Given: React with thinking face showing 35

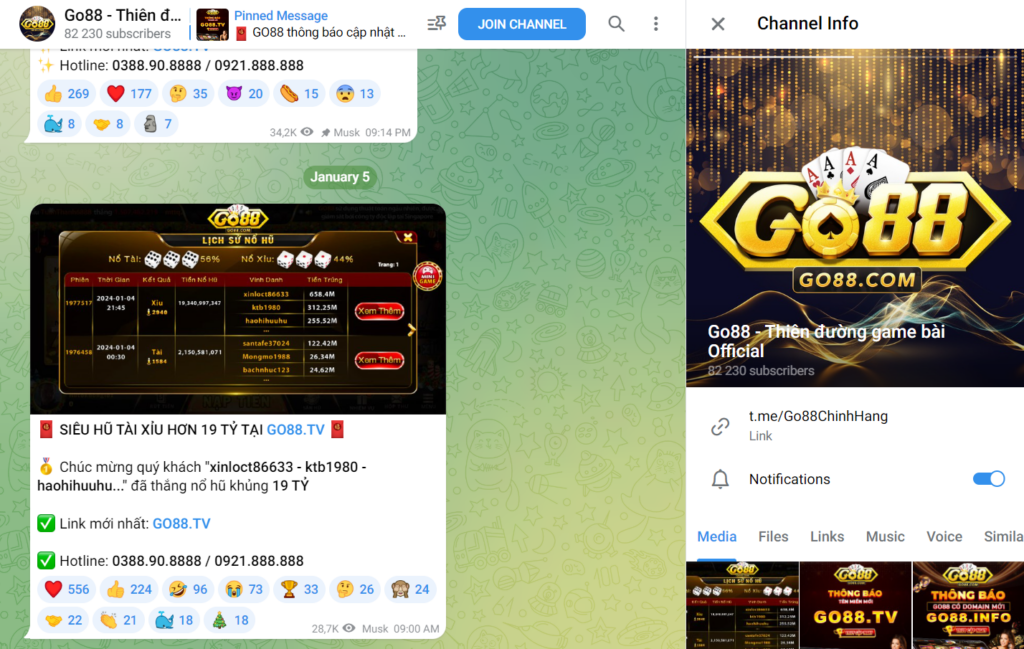Looking at the screenshot, I should pyautogui.click(x=189, y=93).
